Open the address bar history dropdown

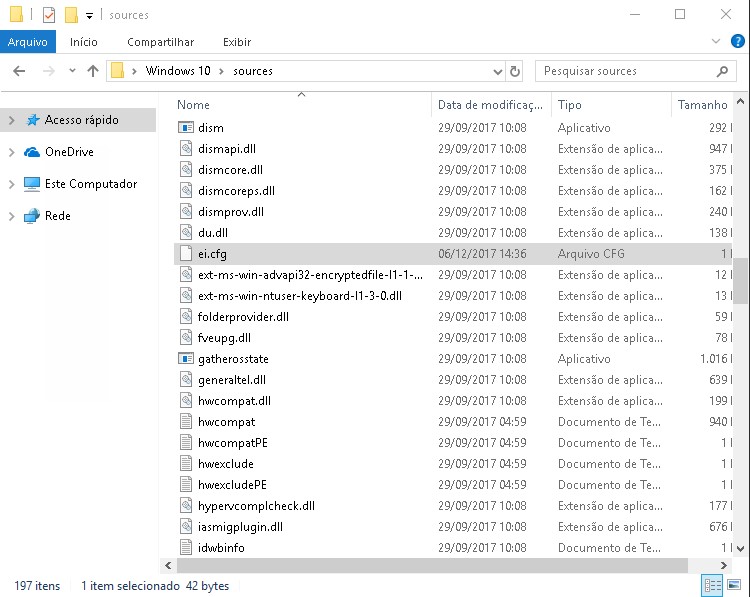point(497,72)
